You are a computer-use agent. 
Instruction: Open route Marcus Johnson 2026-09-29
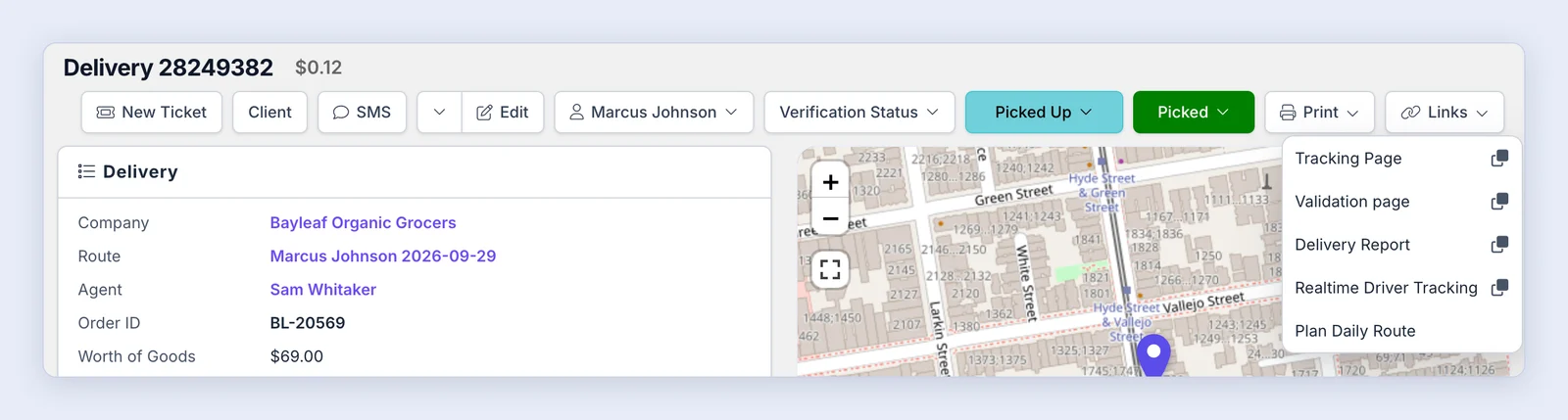pyautogui.click(x=383, y=257)
